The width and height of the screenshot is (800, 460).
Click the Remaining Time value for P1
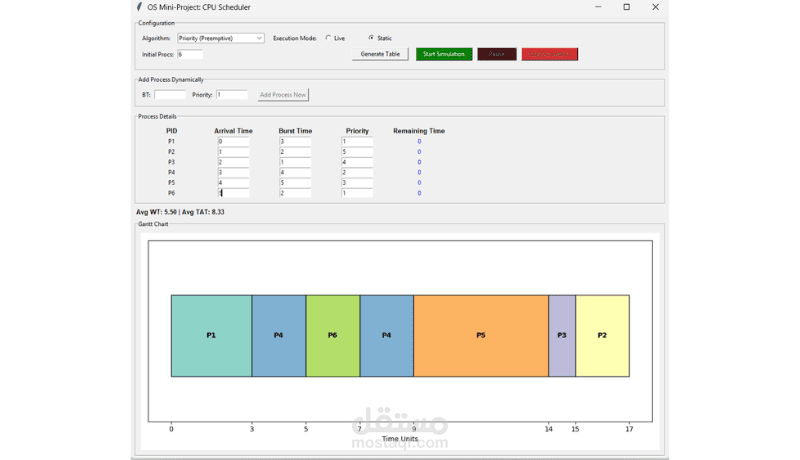[419, 141]
